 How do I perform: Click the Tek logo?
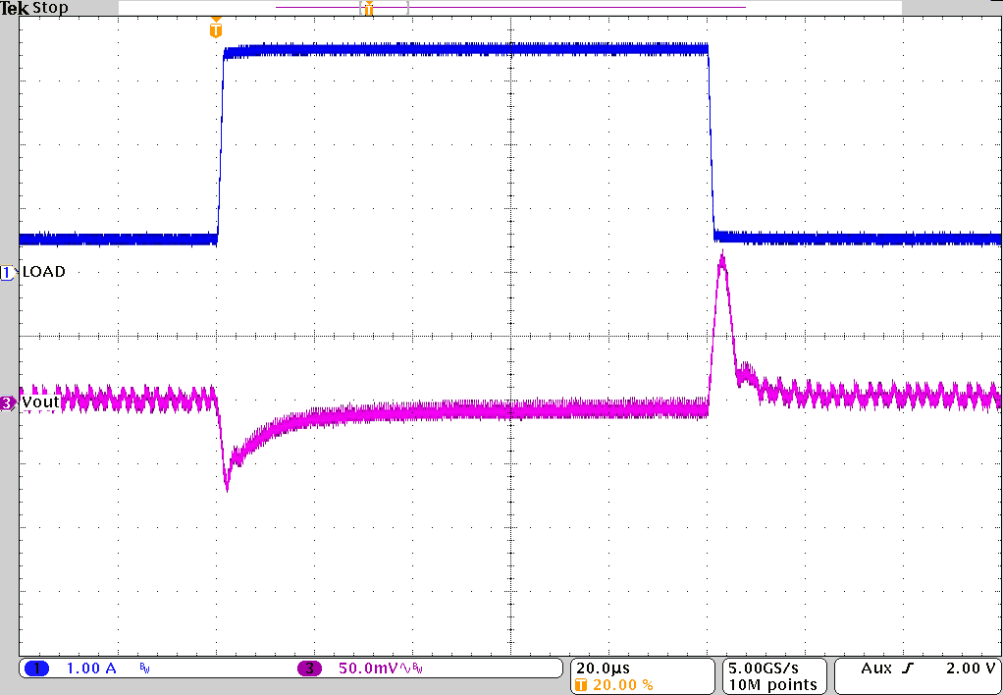pos(15,8)
